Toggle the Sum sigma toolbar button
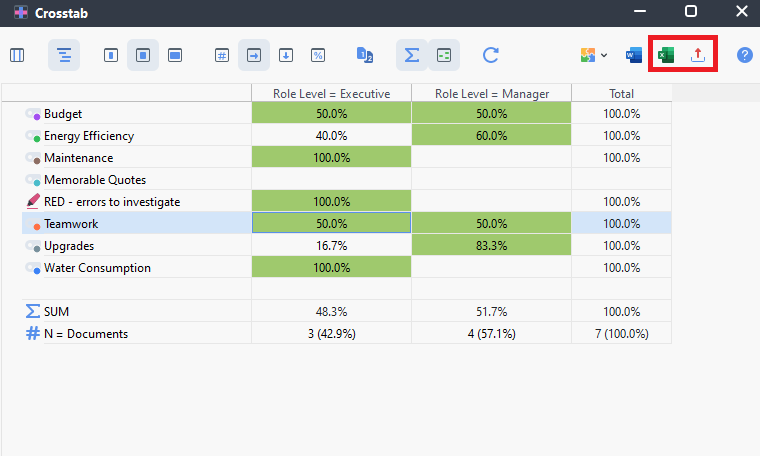Screen dimensions: 760x456 click(x=412, y=55)
